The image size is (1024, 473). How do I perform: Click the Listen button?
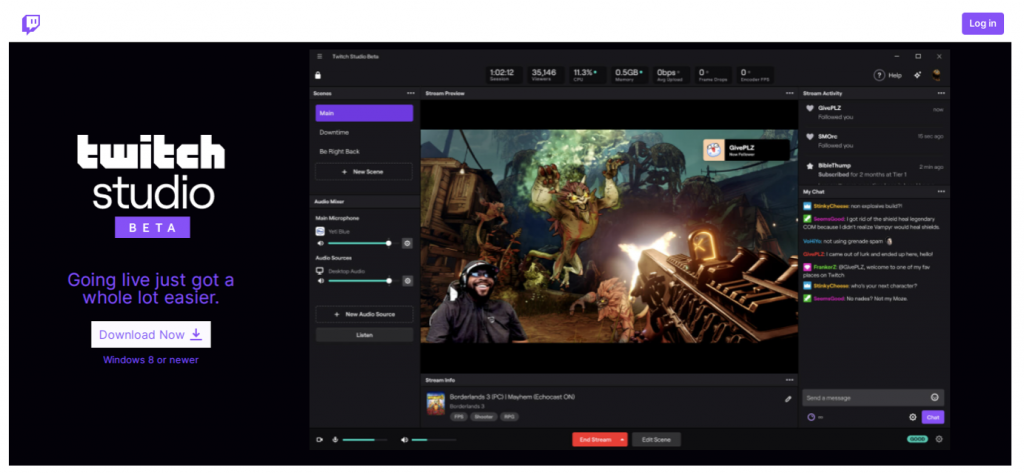[x=364, y=334]
